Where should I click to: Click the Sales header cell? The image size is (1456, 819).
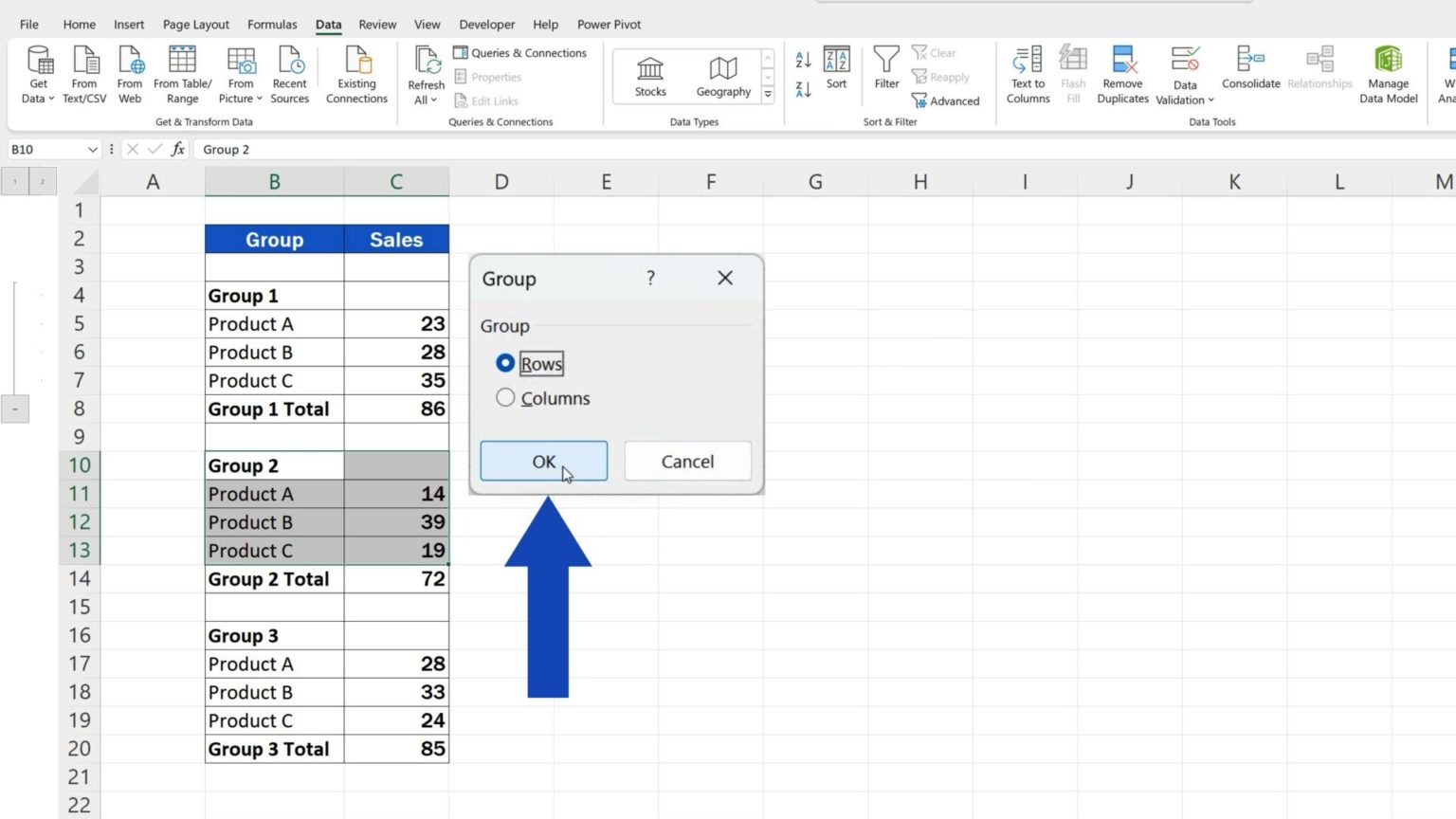point(396,240)
